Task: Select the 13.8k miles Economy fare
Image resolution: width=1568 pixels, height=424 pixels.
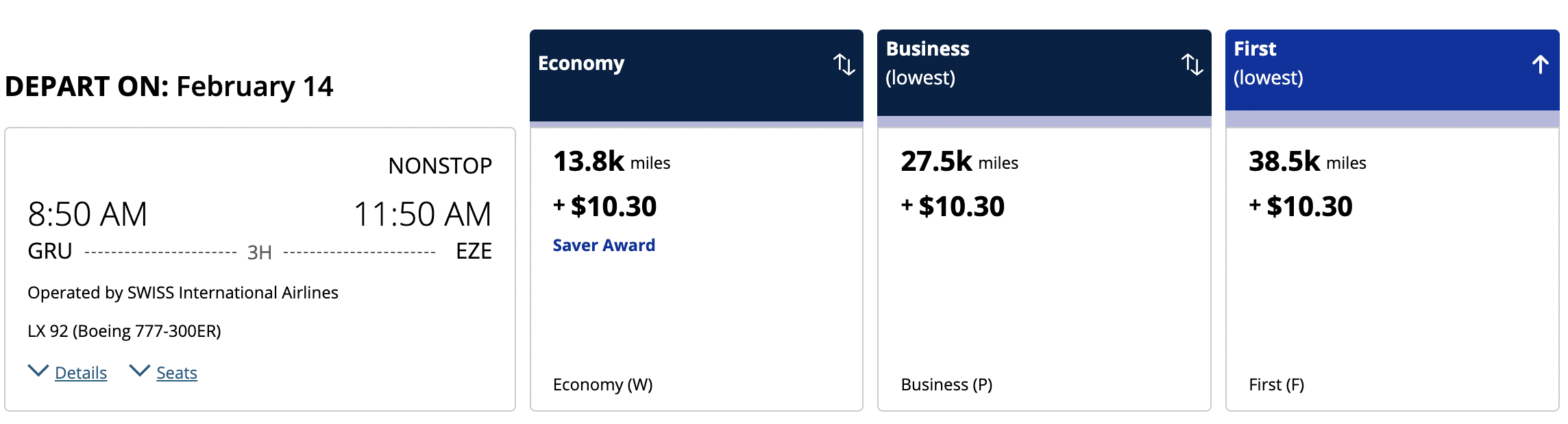Action: point(611,163)
